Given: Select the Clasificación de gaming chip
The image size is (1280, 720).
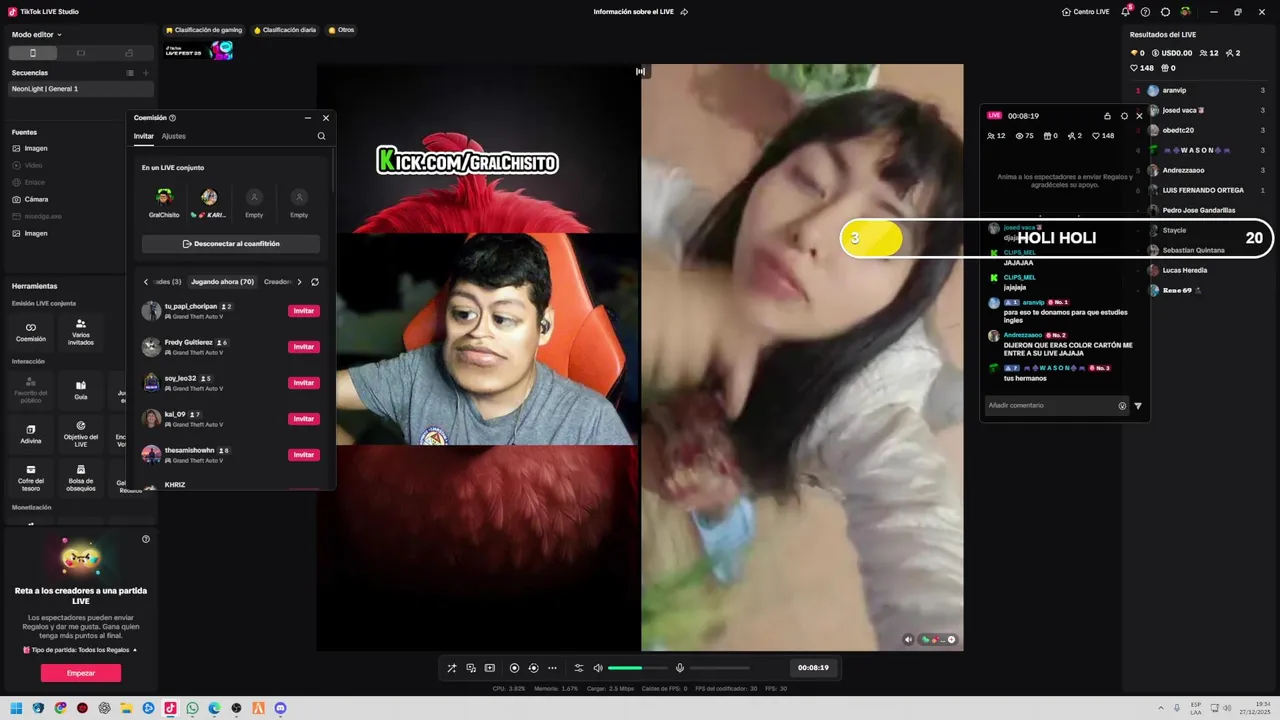Looking at the screenshot, I should click(204, 30).
